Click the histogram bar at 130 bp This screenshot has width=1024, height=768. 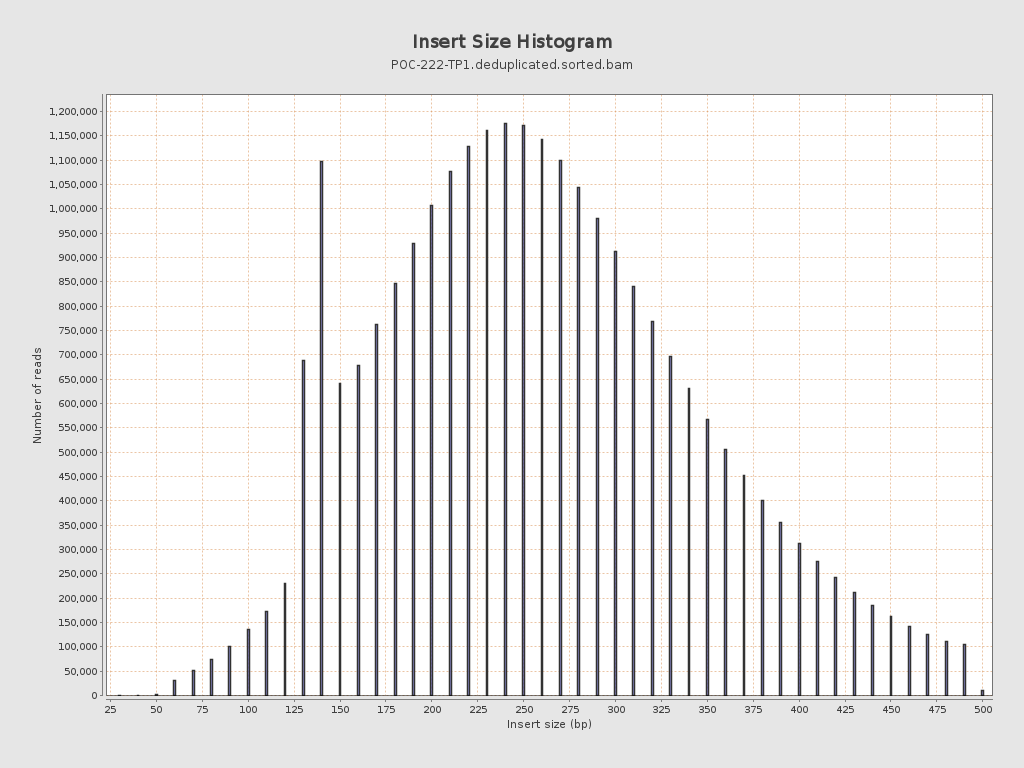tap(303, 528)
